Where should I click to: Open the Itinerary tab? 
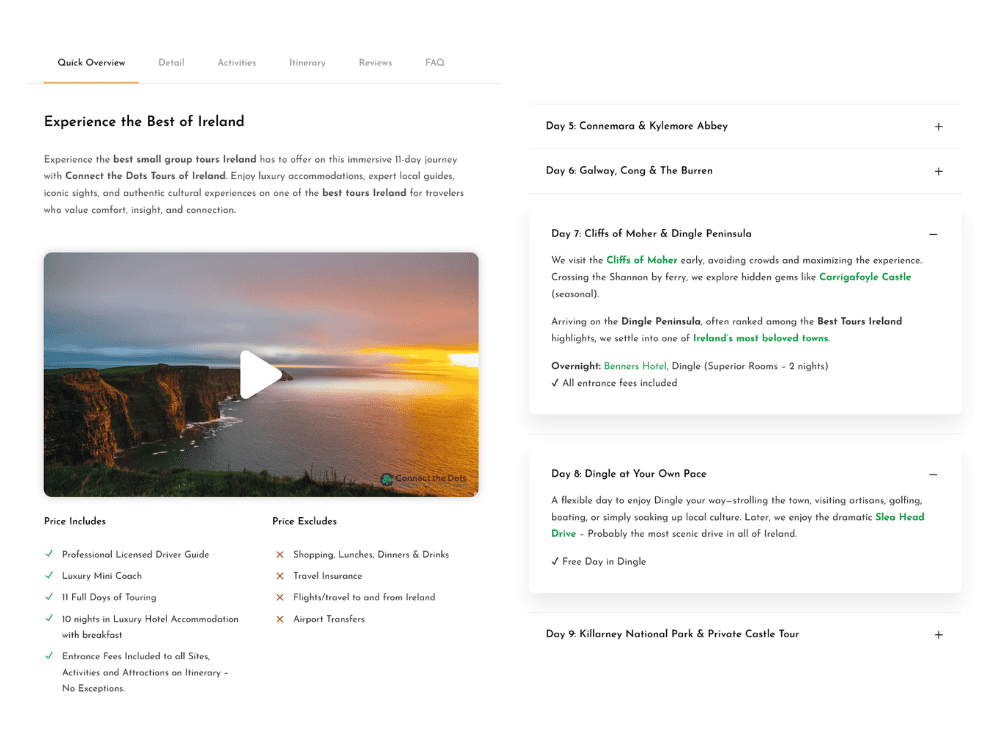307,62
